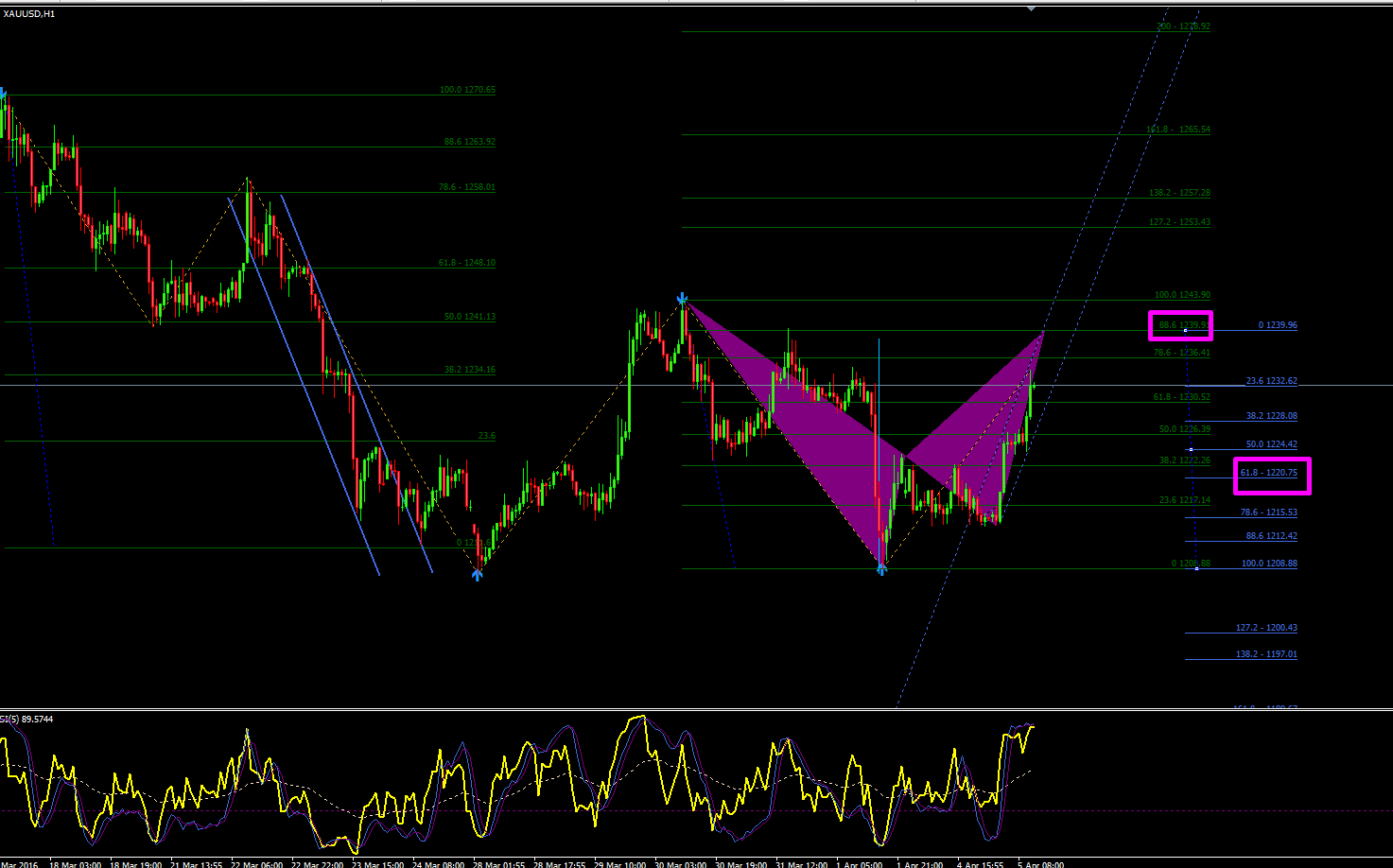Select the 4 Apr 15:55 time axis label
The height and width of the screenshot is (868, 1393).
[980, 864]
